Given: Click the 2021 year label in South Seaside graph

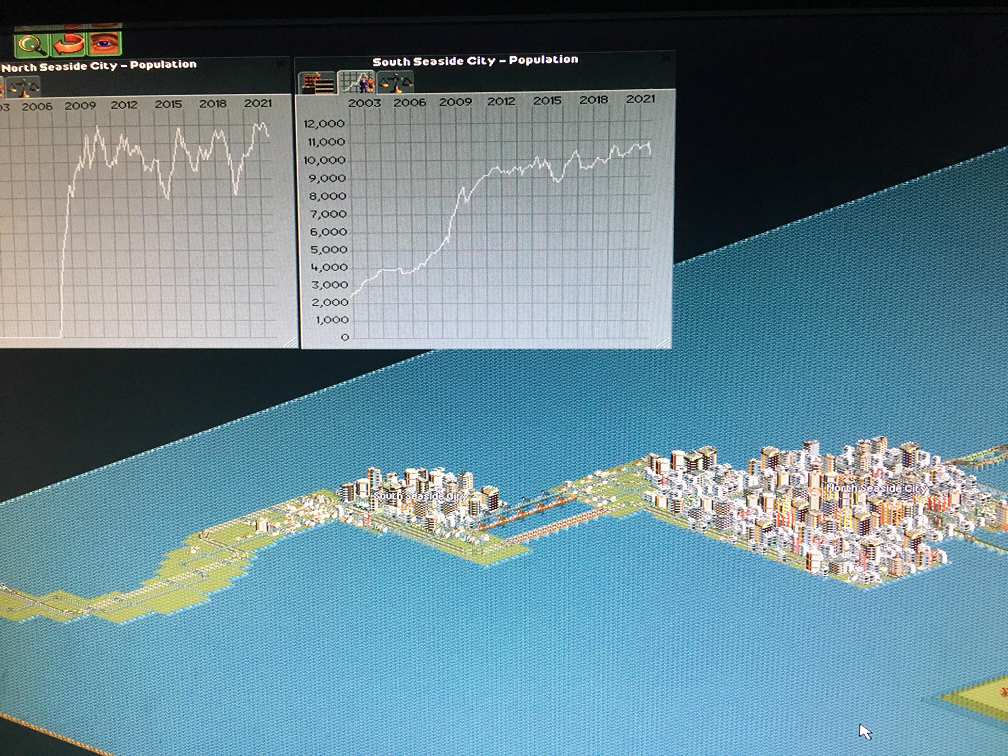Looking at the screenshot, I should coord(640,99).
